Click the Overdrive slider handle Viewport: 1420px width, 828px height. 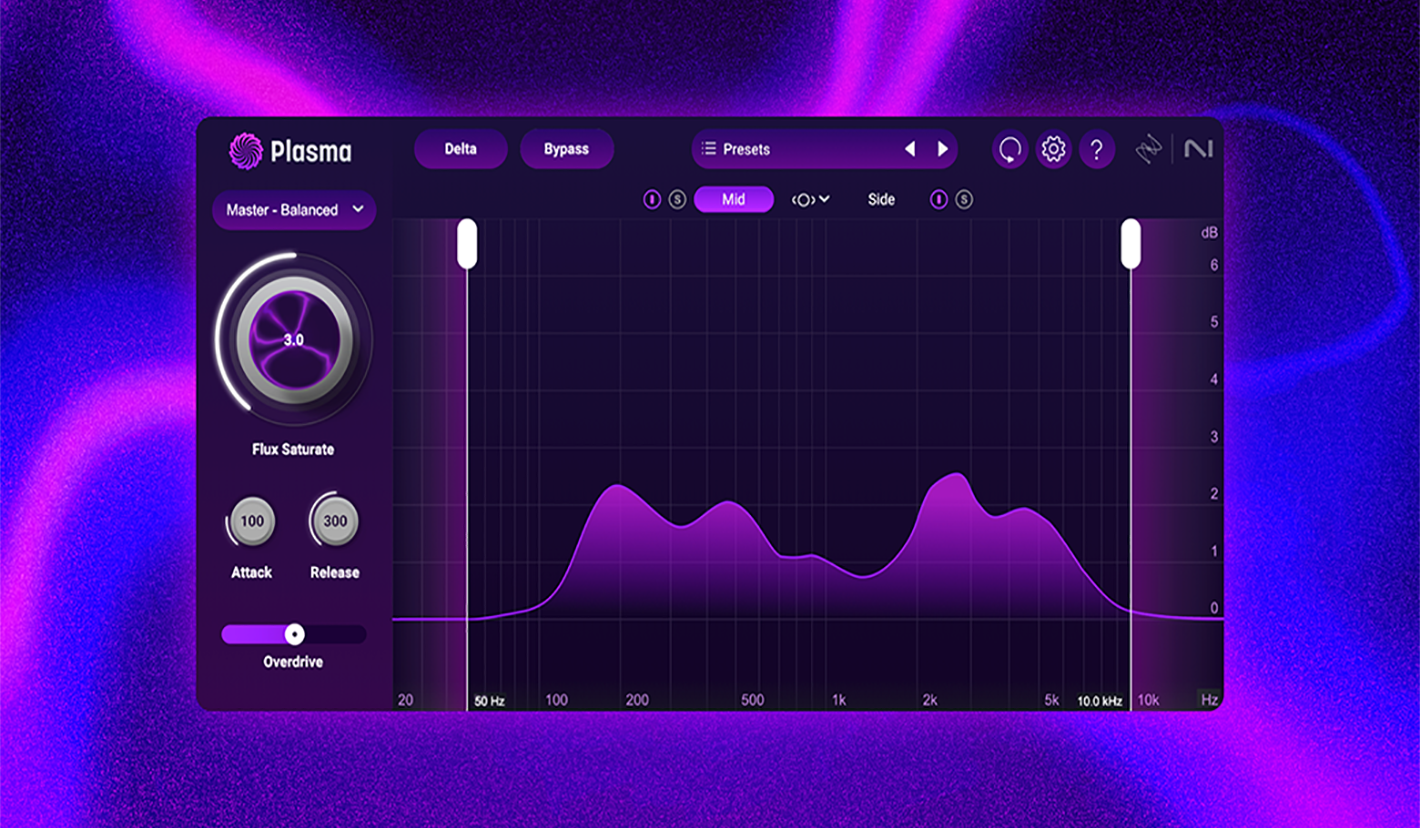tap(294, 634)
